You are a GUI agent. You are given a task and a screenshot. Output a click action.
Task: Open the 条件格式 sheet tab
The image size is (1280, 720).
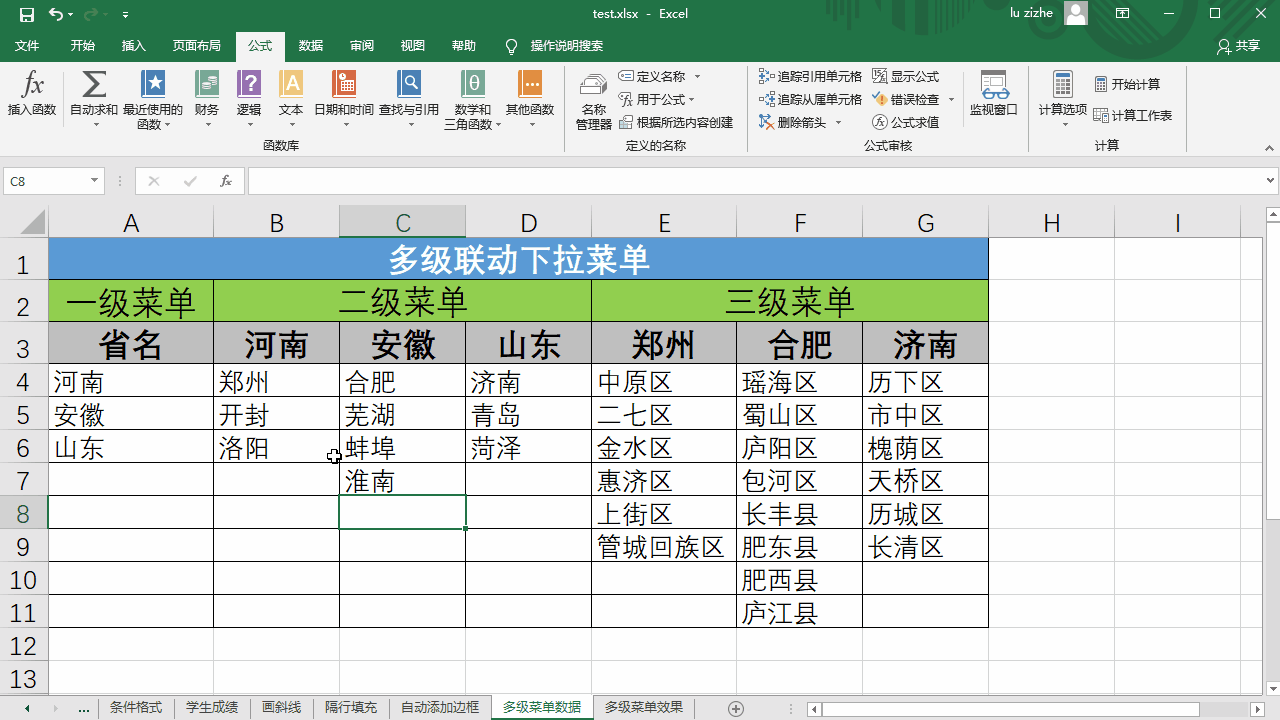click(x=136, y=707)
